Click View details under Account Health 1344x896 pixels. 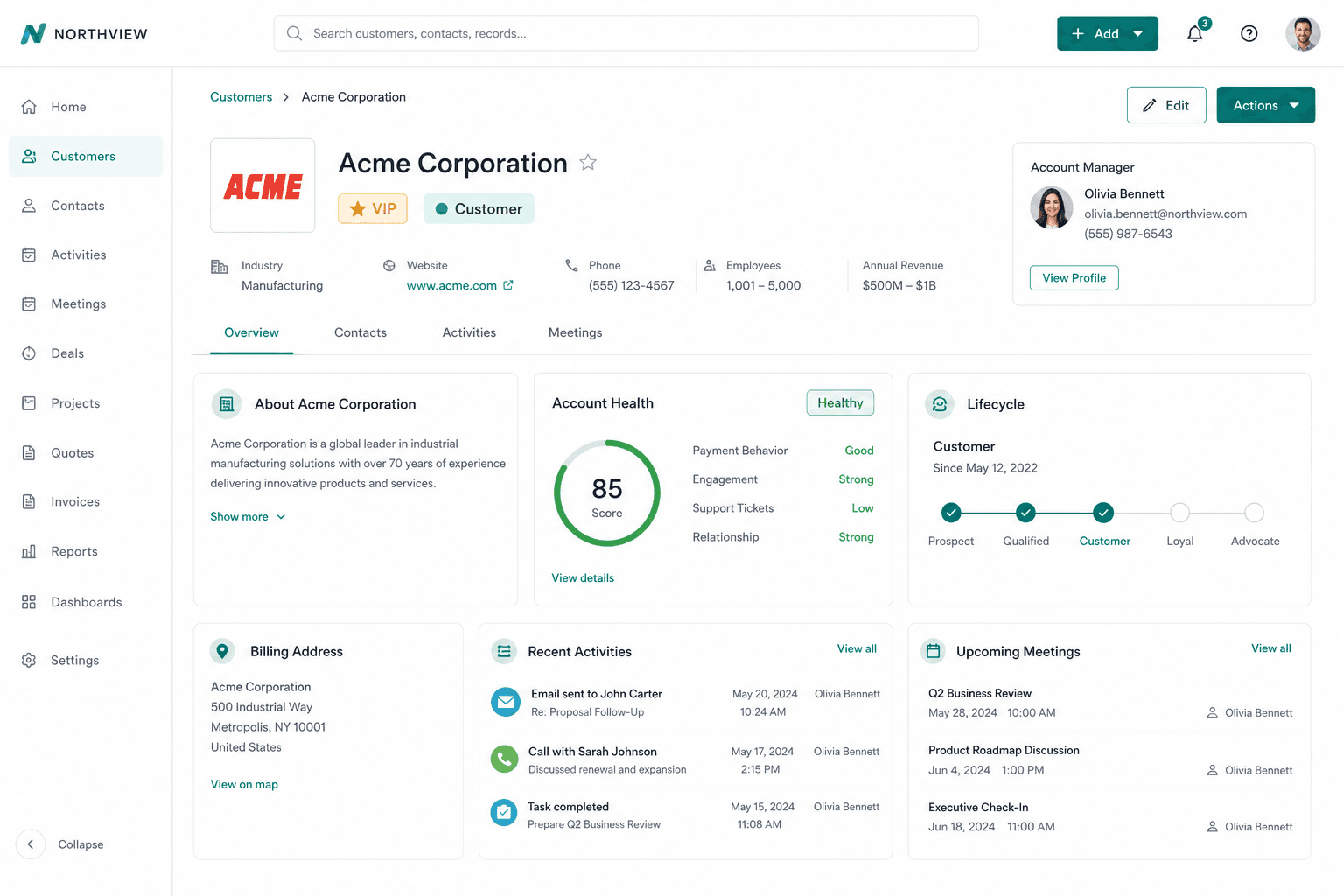(x=583, y=577)
